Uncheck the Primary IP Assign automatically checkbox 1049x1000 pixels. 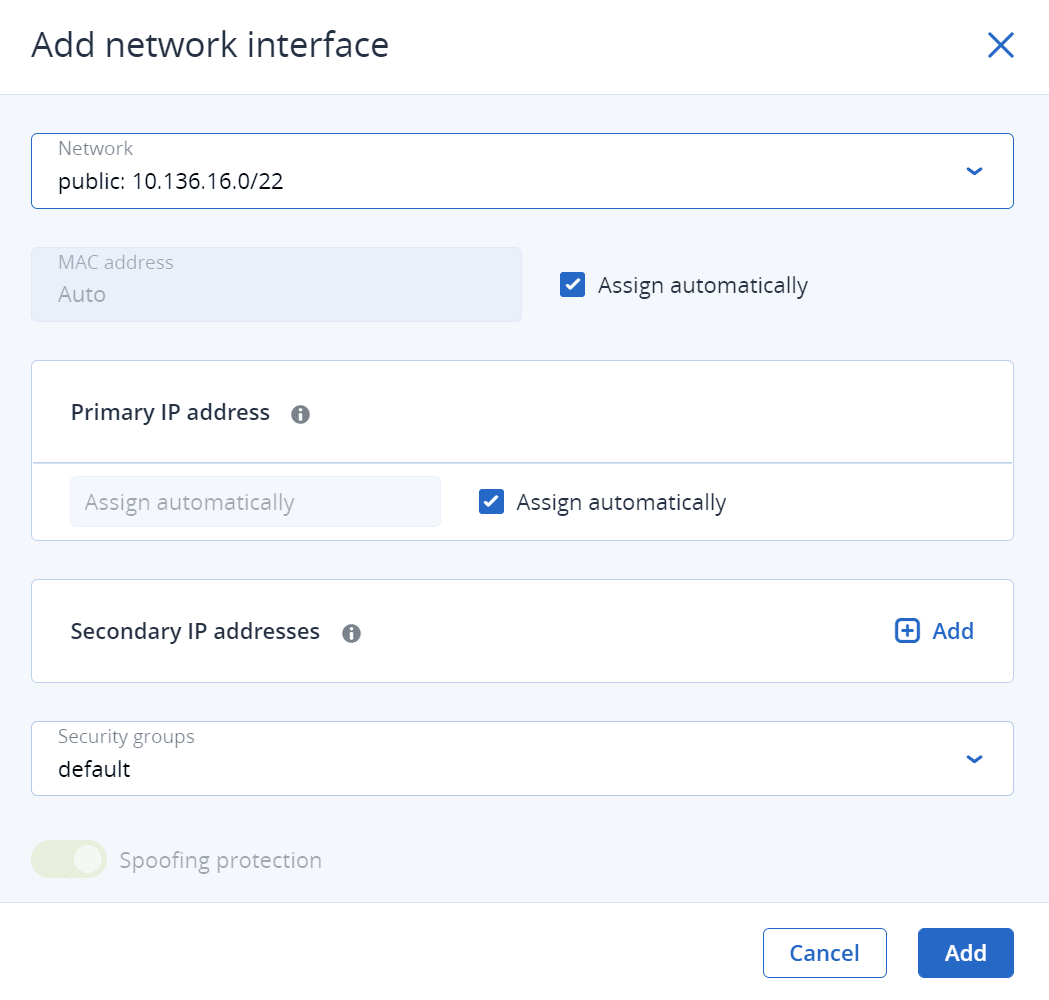[x=491, y=502]
